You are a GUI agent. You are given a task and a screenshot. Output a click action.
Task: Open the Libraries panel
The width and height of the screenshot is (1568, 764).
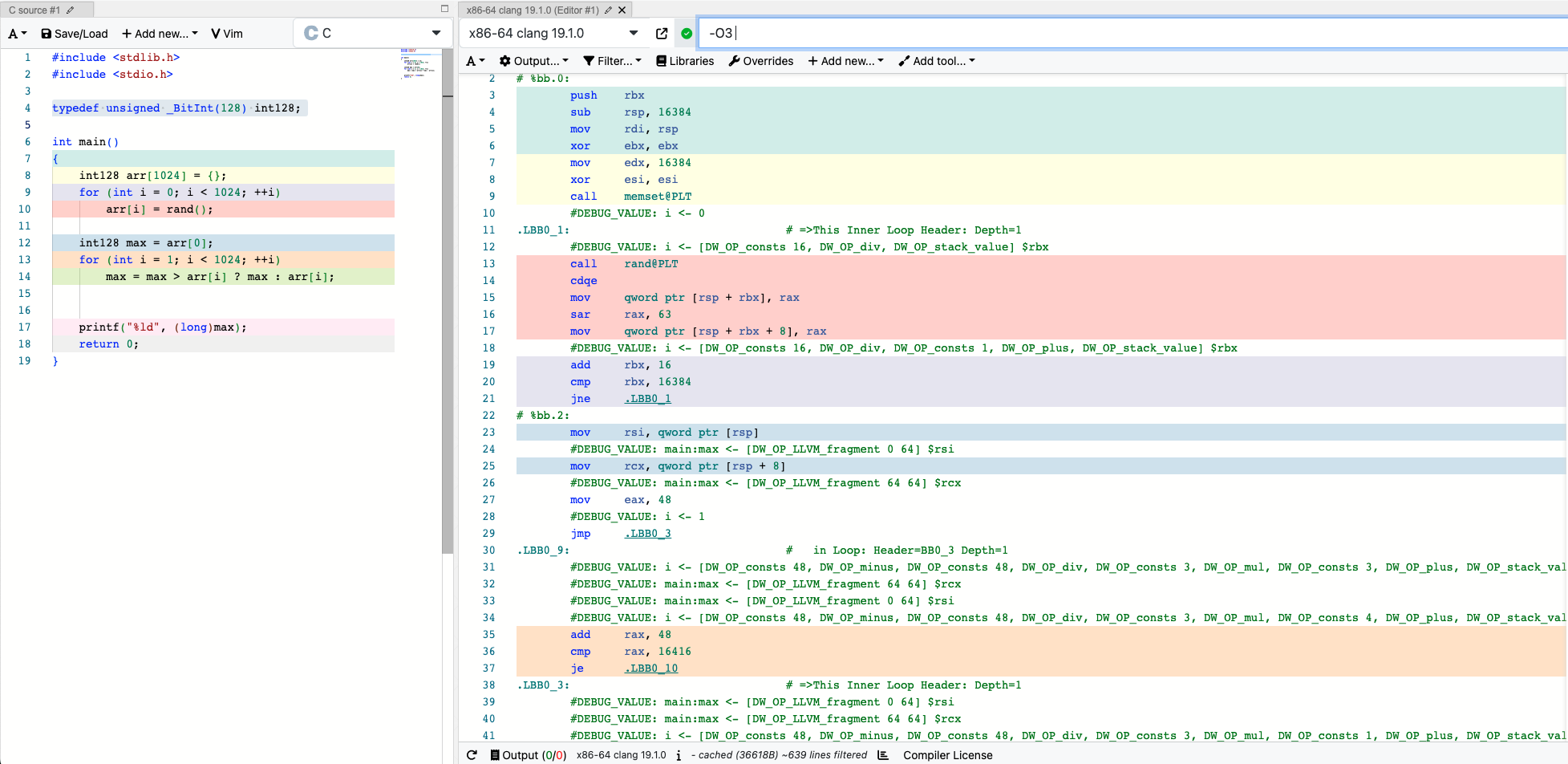click(685, 61)
